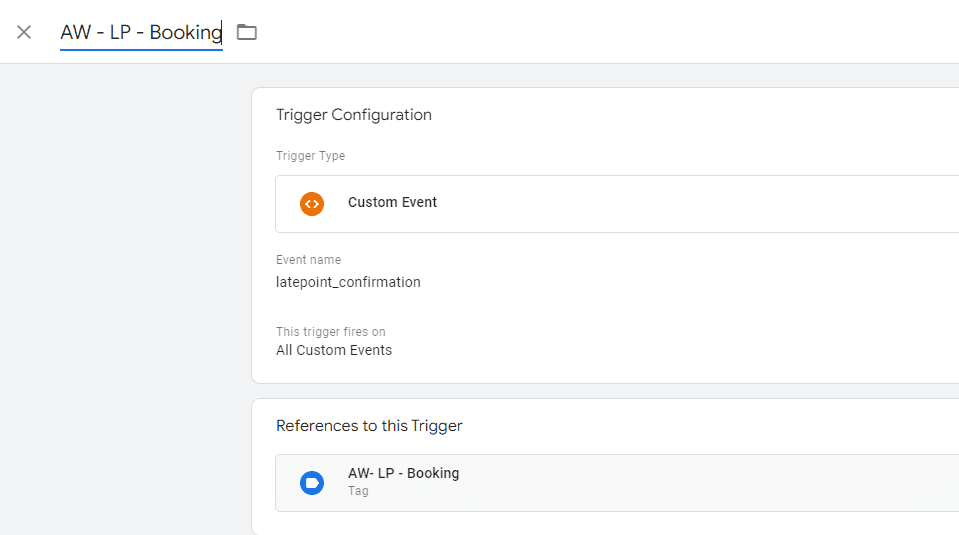
Task: Click the 'Event name' label
Action: pyautogui.click(x=308, y=260)
